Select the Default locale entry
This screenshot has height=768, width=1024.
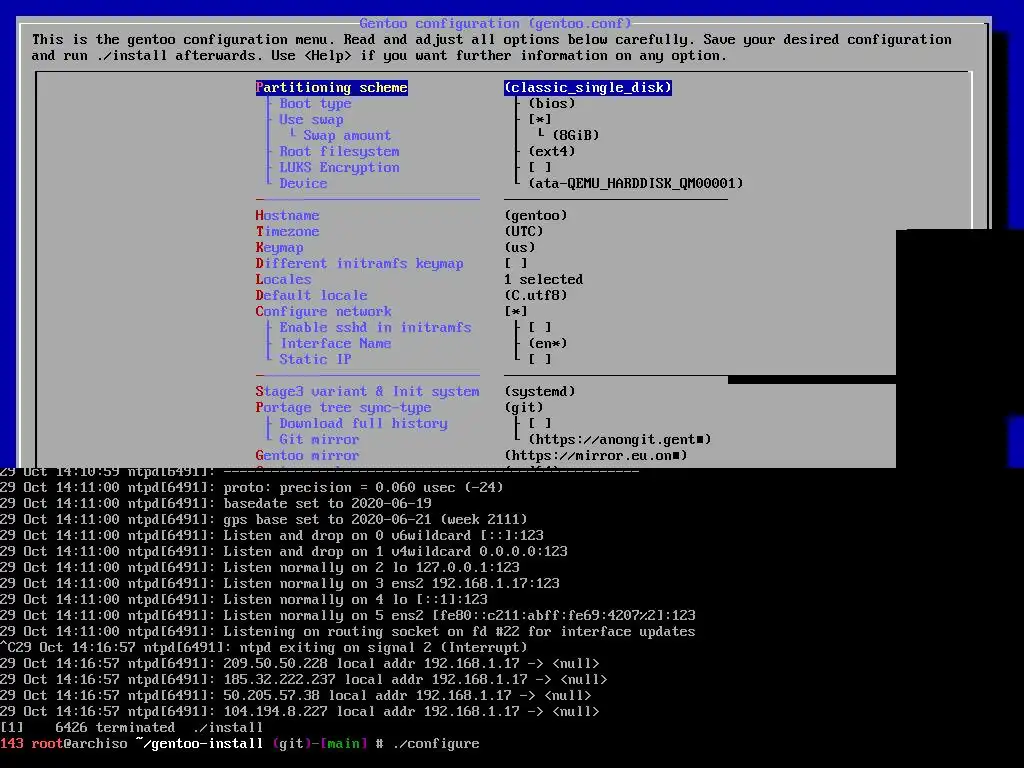tap(312, 295)
